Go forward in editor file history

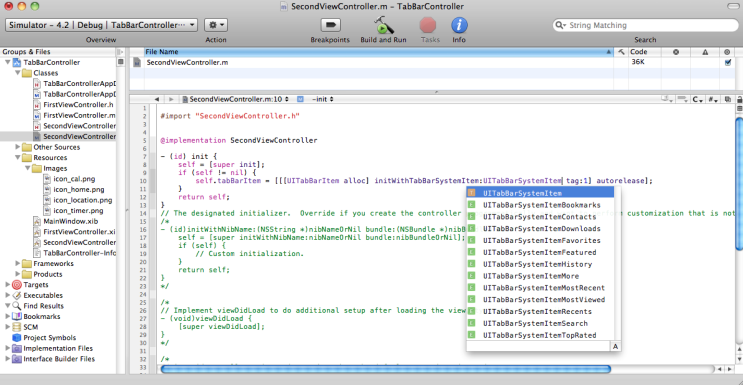click(x=171, y=99)
